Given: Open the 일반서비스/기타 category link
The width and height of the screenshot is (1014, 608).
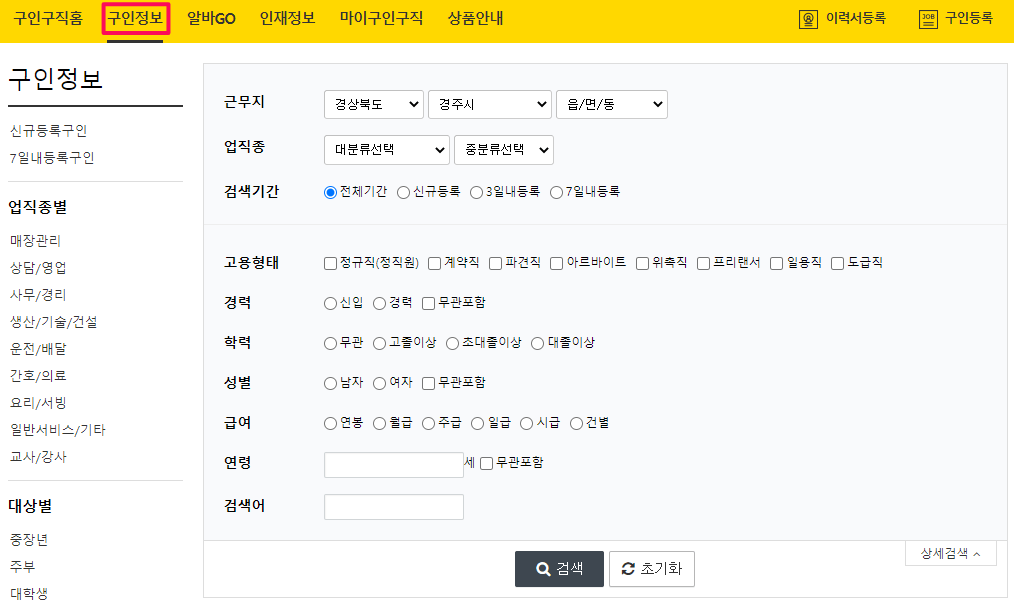Looking at the screenshot, I should 58,431.
